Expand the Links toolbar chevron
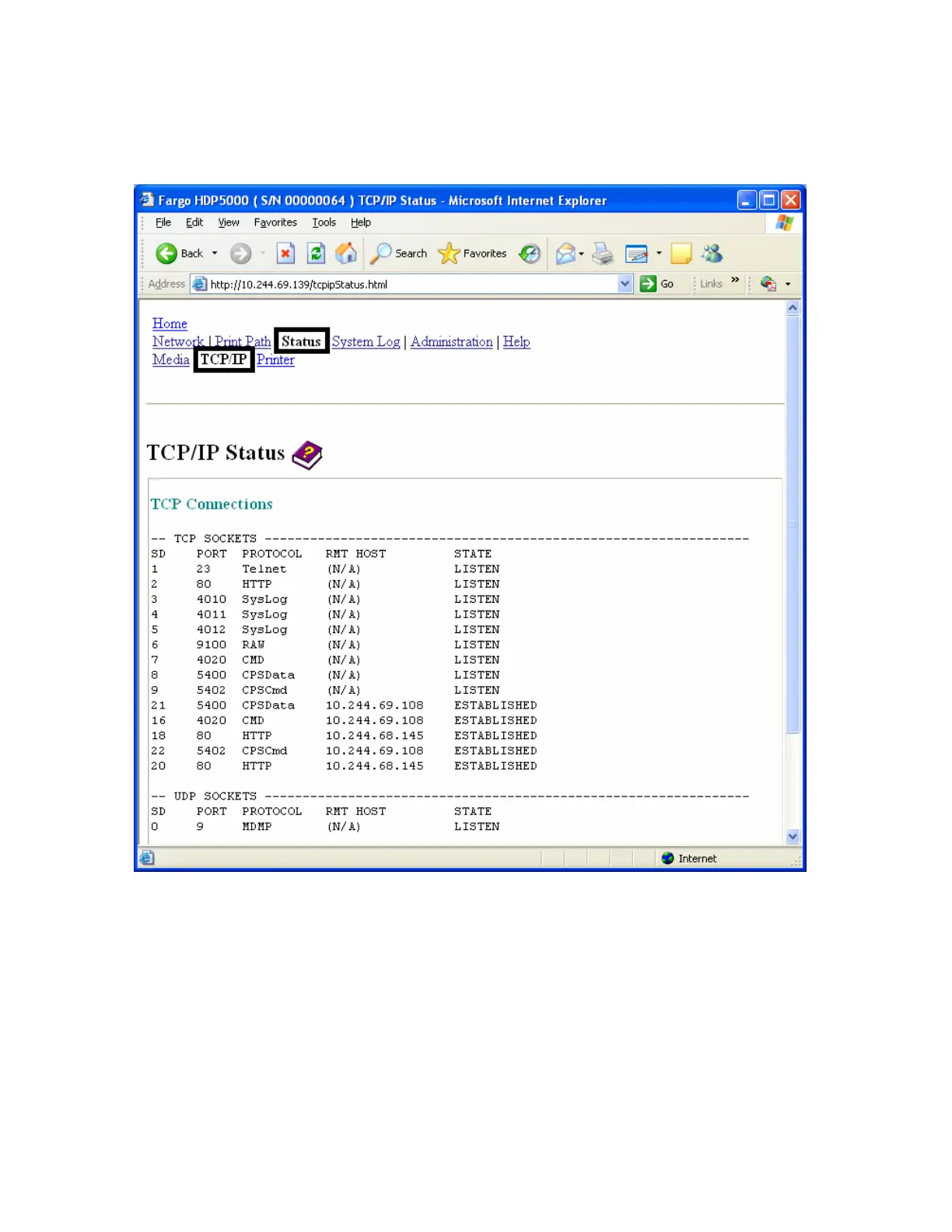 click(x=735, y=280)
